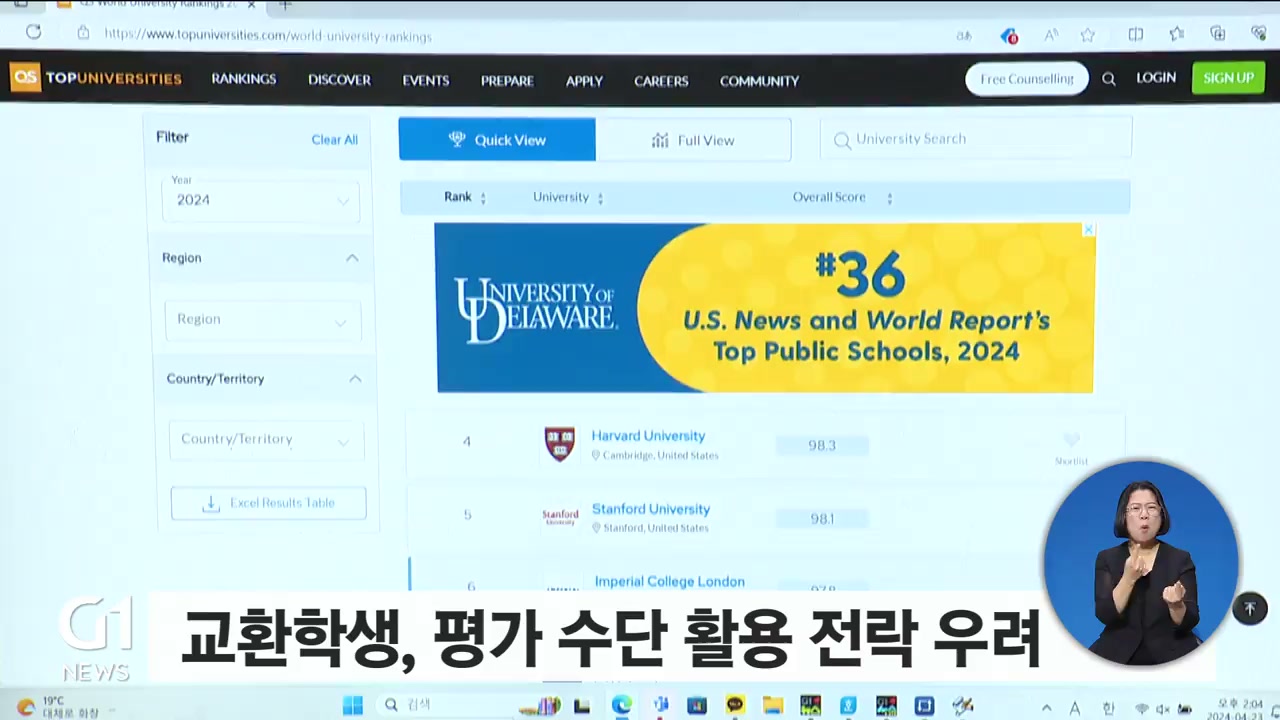Viewport: 1280px width, 720px height.
Task: Add page to favorites star icon
Action: pos(1087,35)
